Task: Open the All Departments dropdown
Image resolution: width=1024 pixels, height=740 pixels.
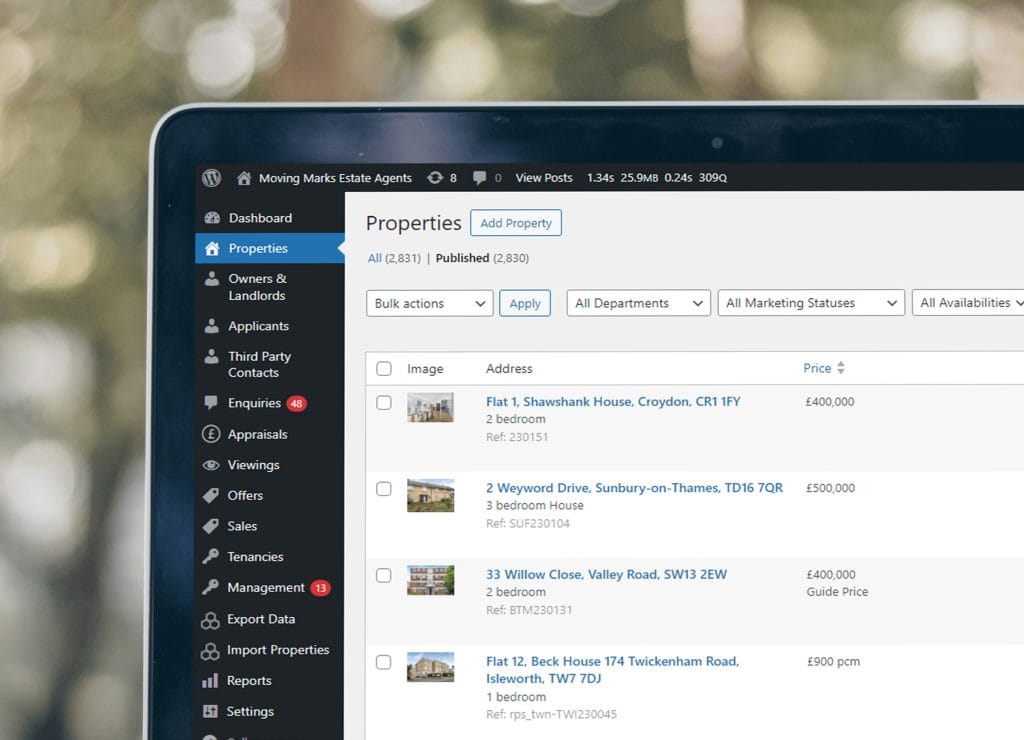Action: [x=639, y=303]
